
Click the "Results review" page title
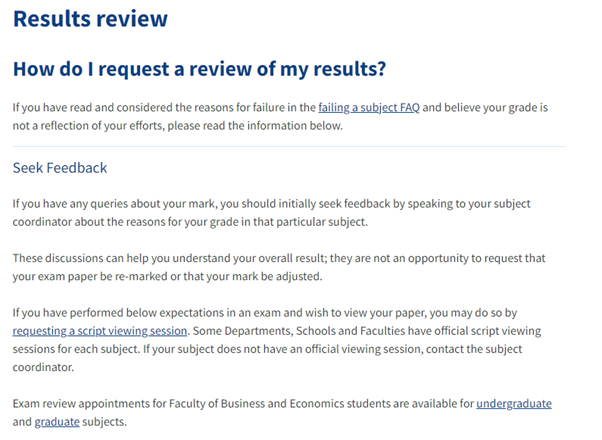pyautogui.click(x=91, y=19)
